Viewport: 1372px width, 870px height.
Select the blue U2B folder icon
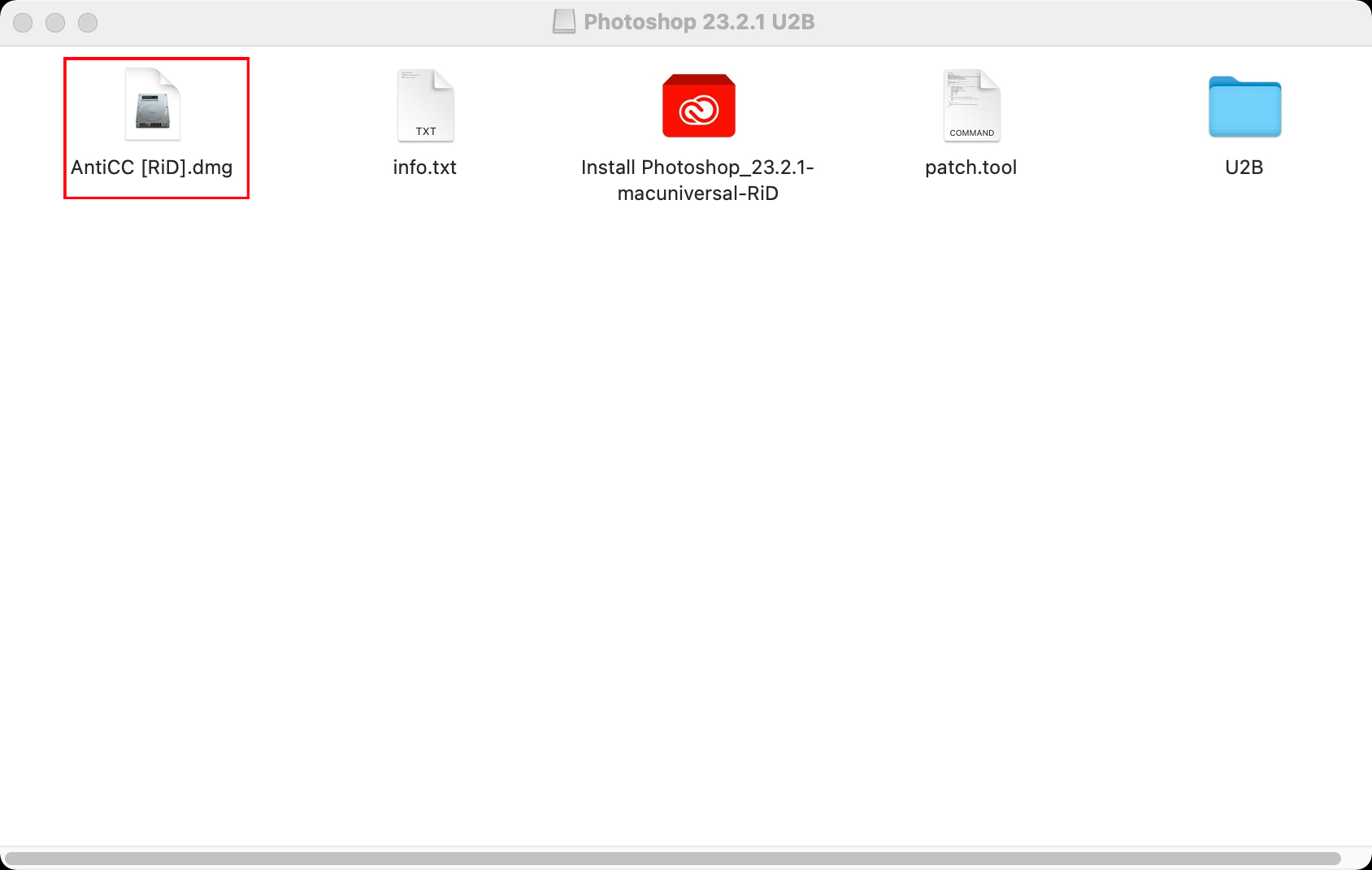pos(1244,107)
